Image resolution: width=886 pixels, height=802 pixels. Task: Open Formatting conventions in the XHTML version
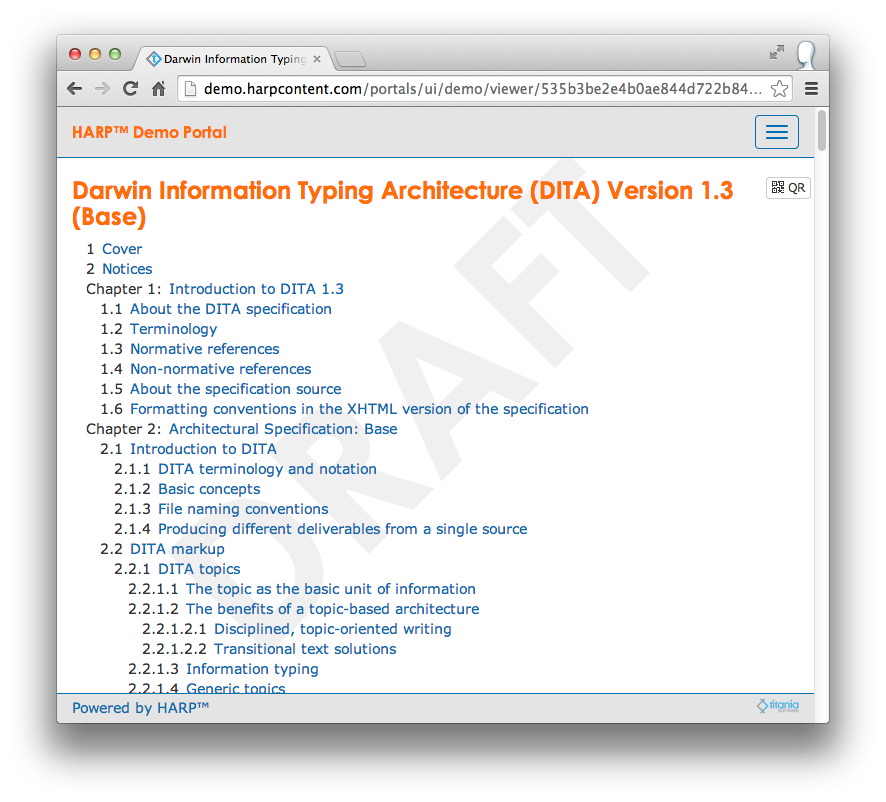pyautogui.click(x=359, y=409)
